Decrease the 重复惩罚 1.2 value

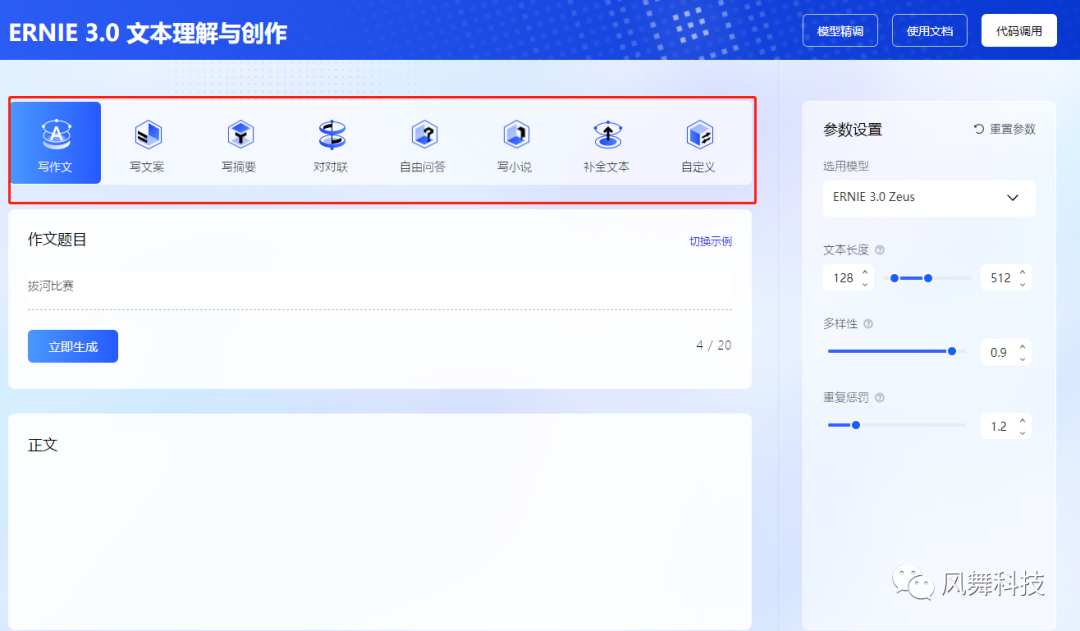pyautogui.click(x=1022, y=432)
